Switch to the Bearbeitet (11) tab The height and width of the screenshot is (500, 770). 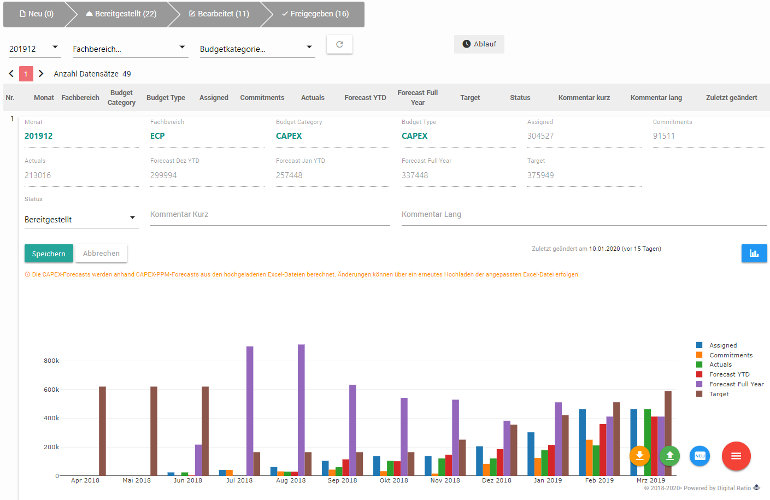click(218, 14)
